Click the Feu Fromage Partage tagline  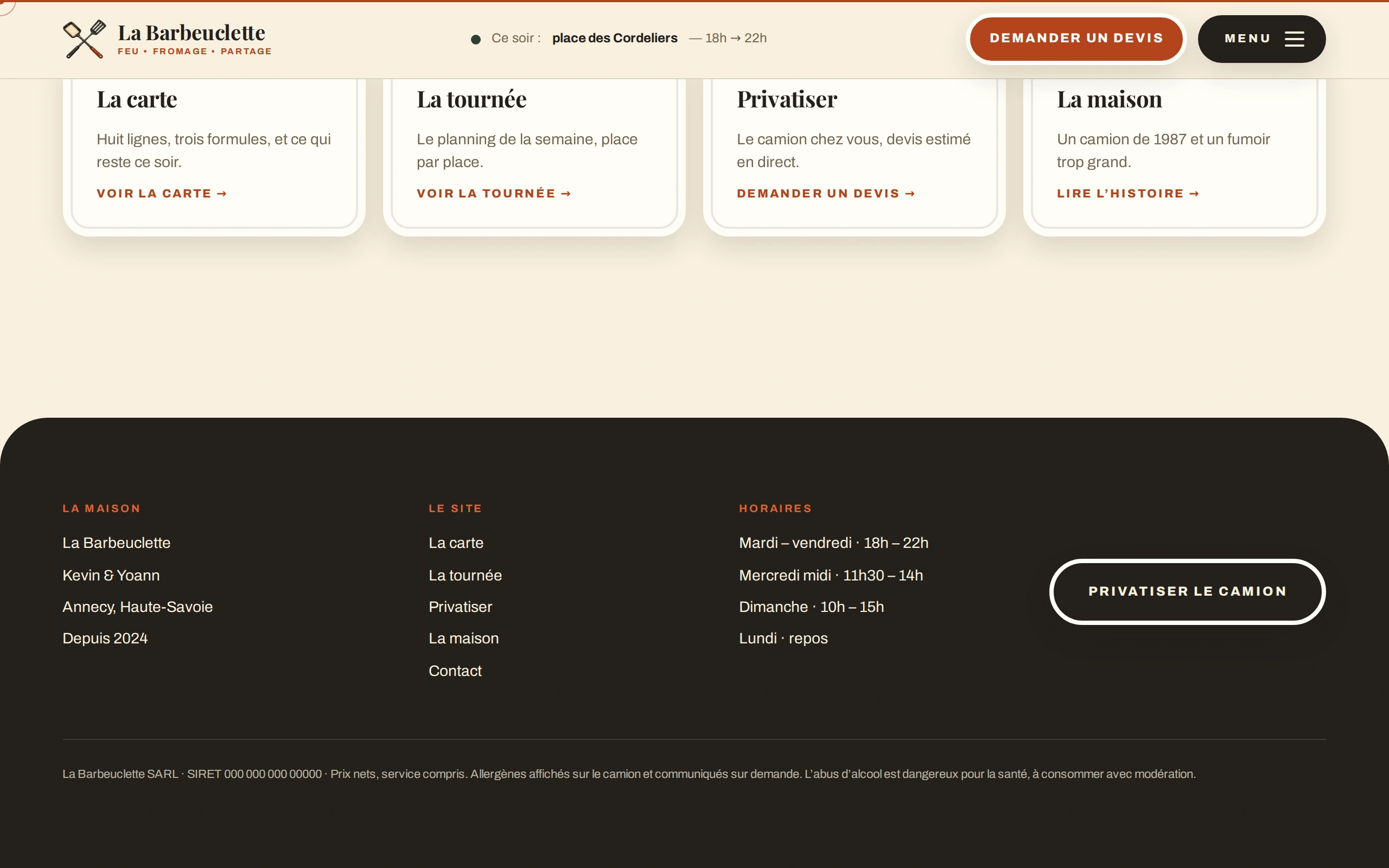(195, 51)
